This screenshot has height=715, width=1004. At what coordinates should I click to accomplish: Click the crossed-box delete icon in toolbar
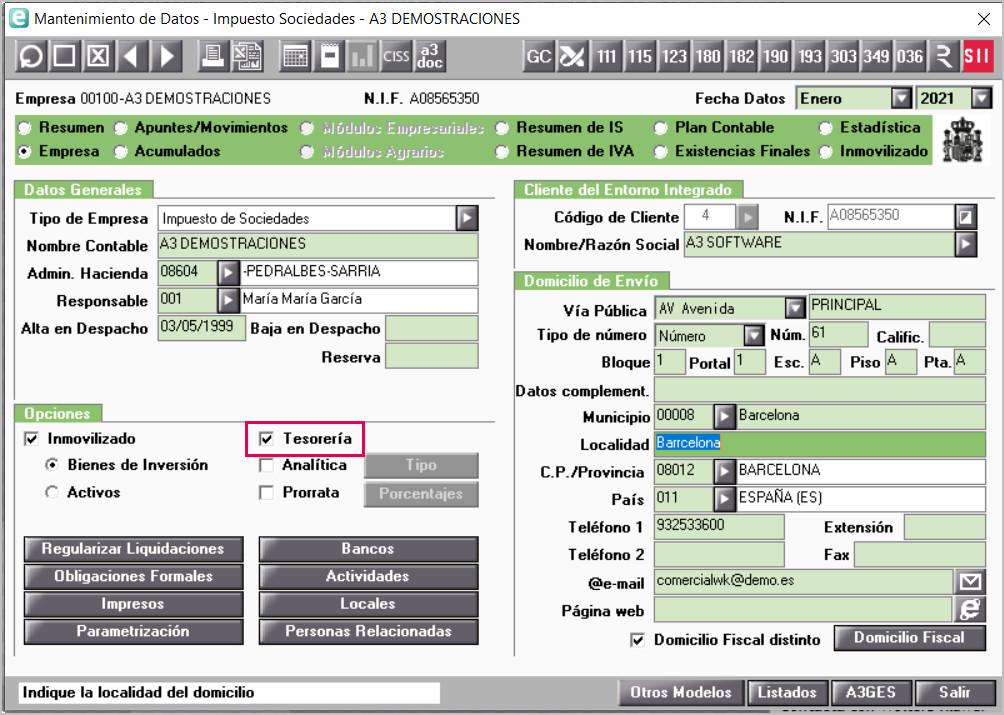[98, 56]
